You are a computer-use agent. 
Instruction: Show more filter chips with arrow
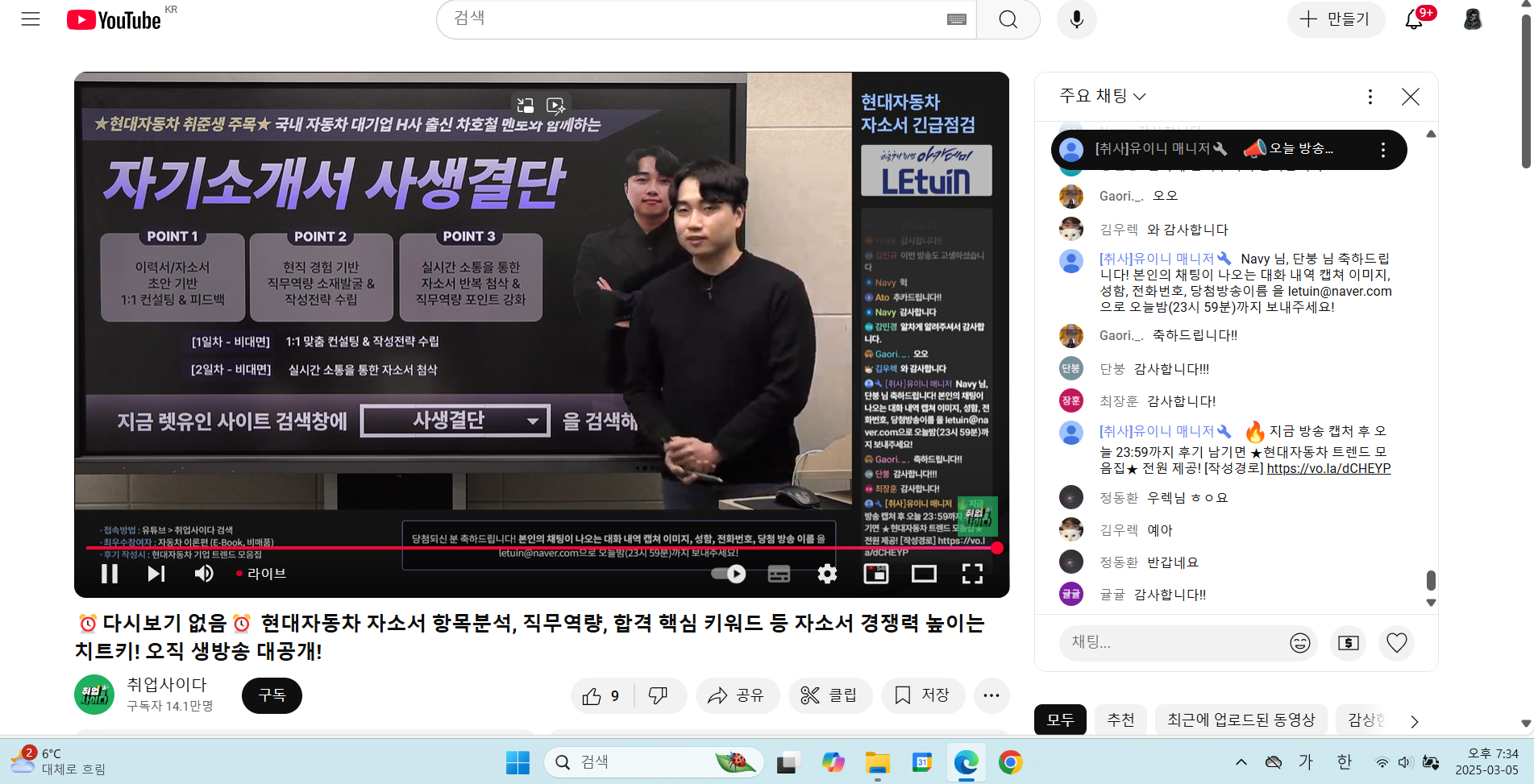pyautogui.click(x=1415, y=721)
